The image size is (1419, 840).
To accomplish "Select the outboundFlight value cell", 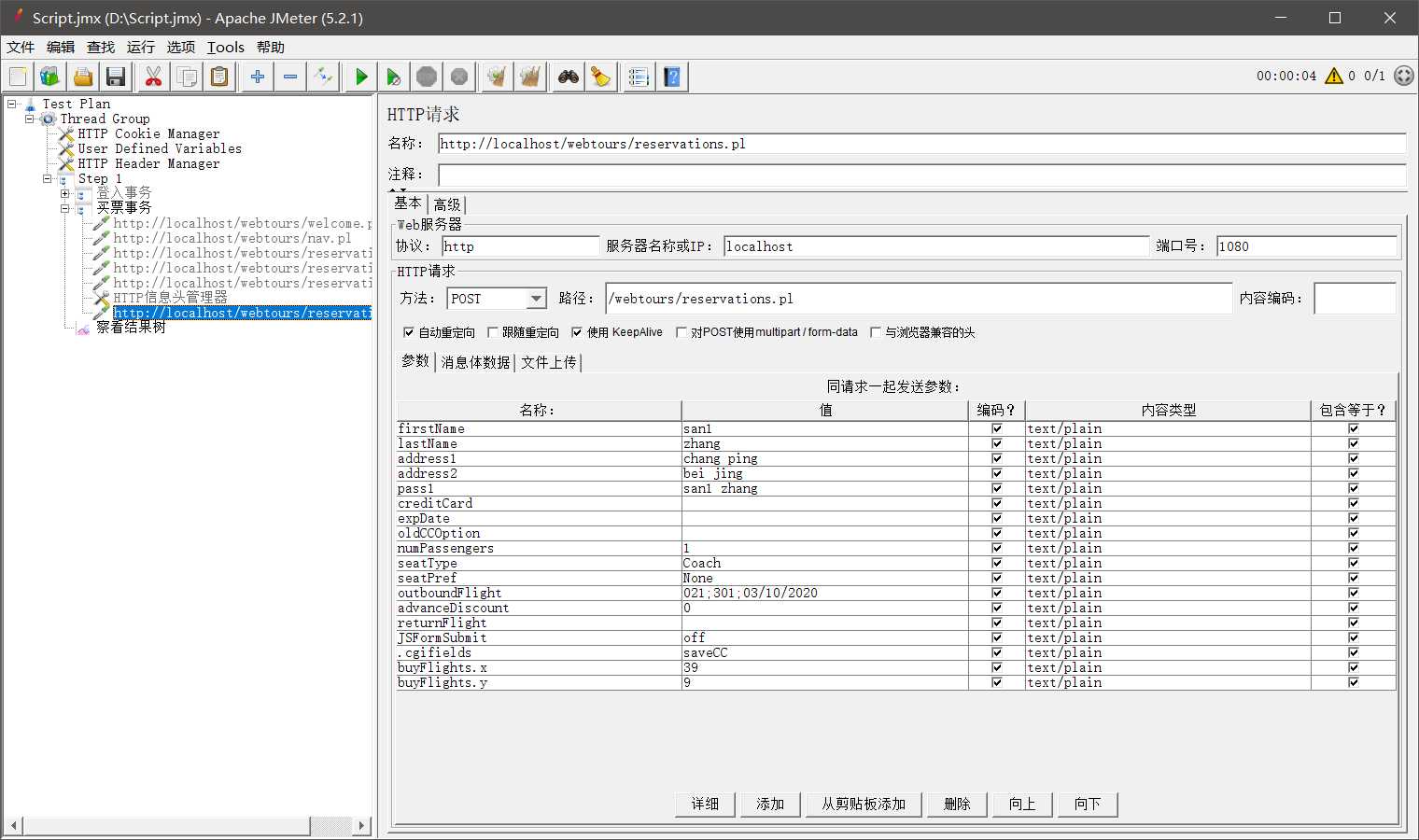I will pyautogui.click(x=824, y=593).
